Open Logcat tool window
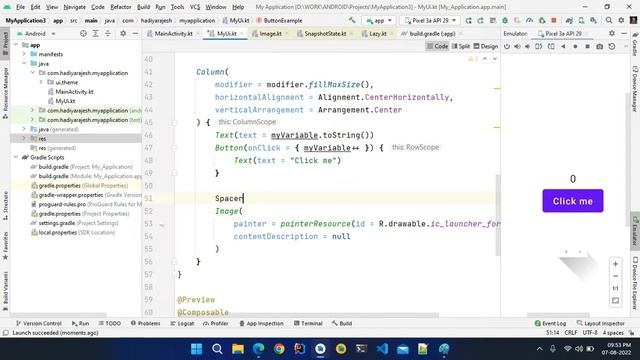Viewport: 640px width, 360px height. coord(182,323)
